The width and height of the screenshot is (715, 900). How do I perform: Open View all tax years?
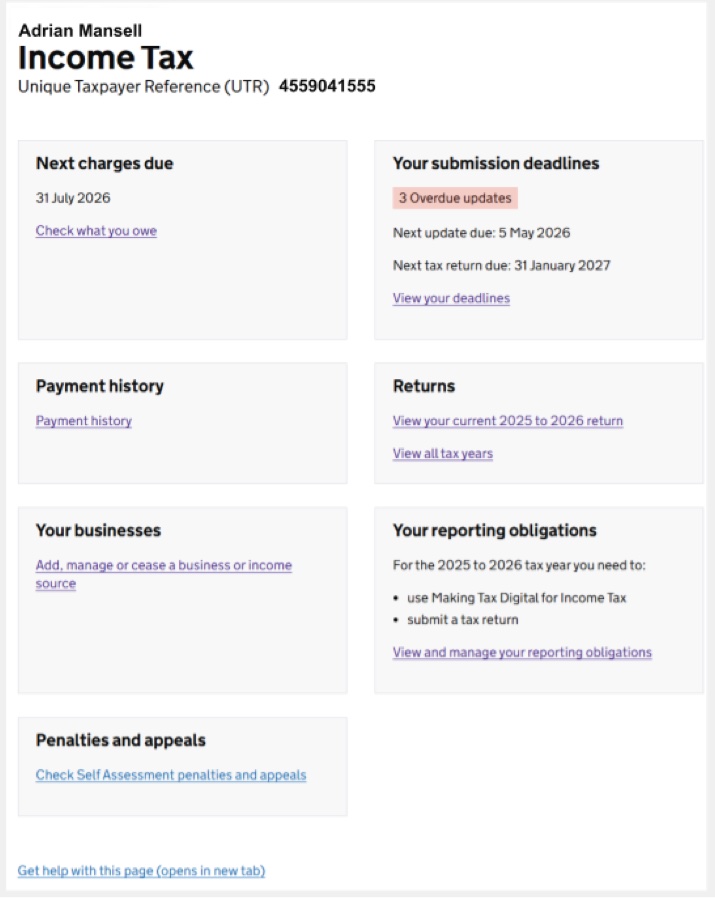tap(441, 453)
